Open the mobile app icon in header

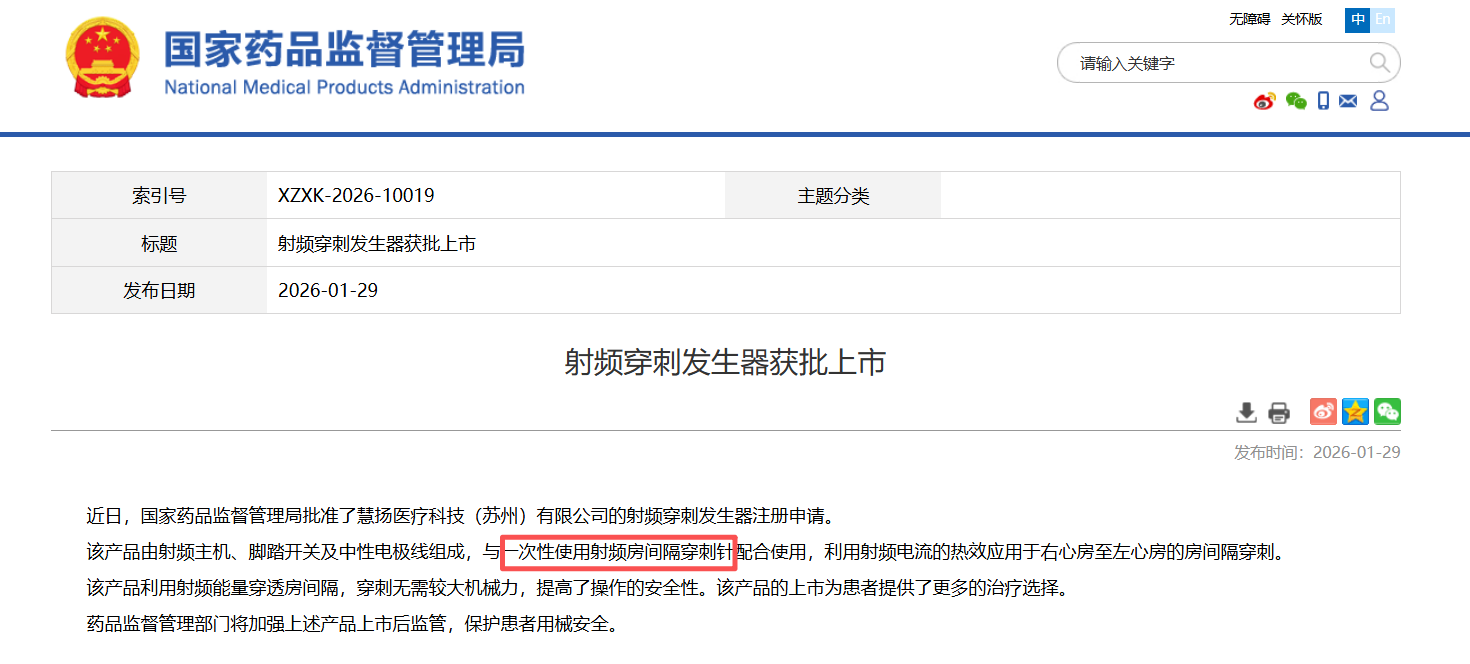click(x=1323, y=101)
